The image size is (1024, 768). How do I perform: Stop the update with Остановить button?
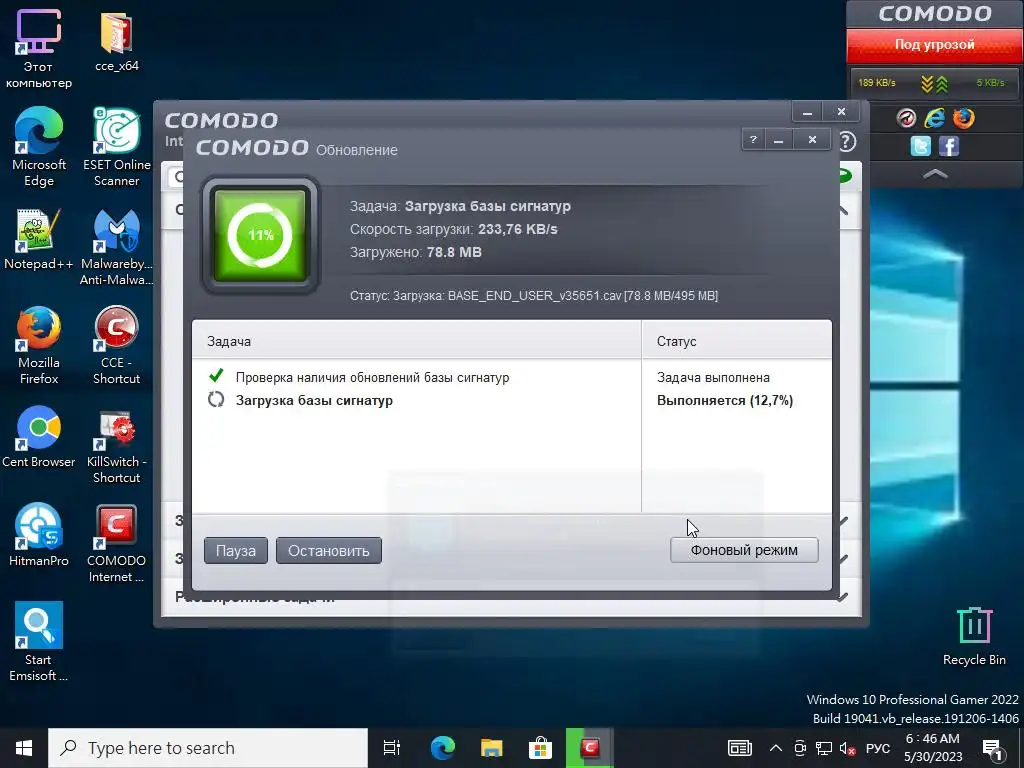click(x=328, y=551)
